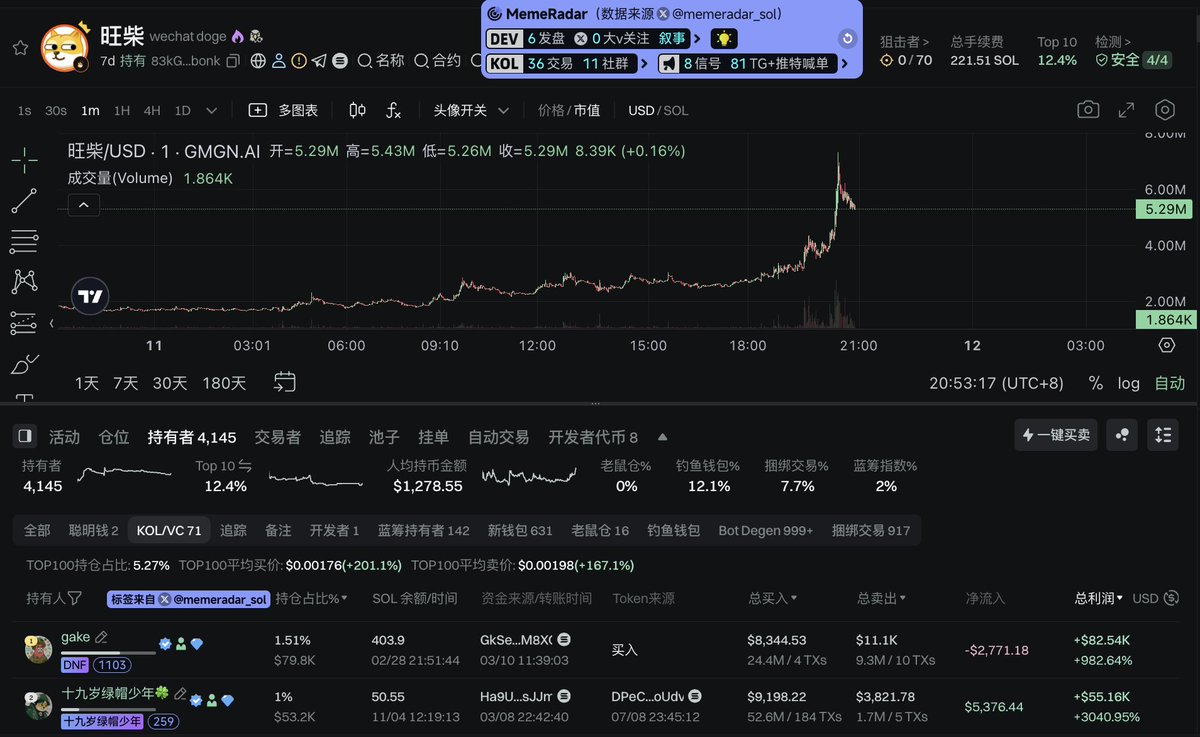Screen dimensions: 1200x737
Task: Switch currency to USD
Action: pos(641,110)
